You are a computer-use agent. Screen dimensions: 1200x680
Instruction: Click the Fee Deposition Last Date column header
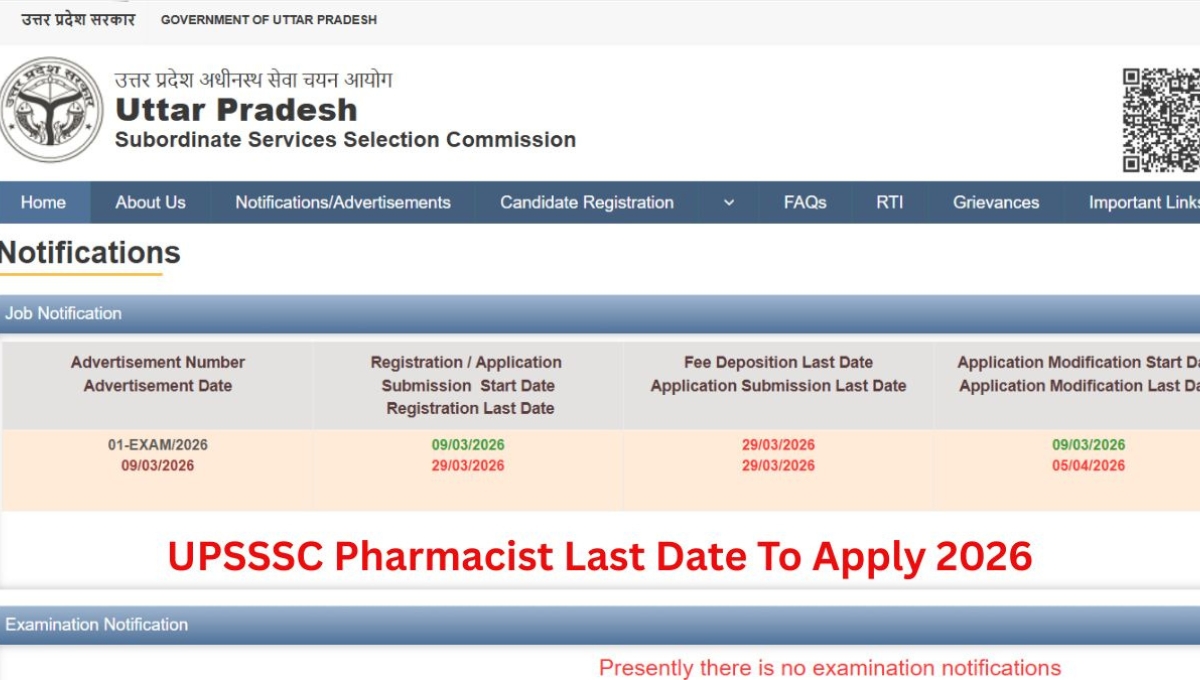(778, 362)
